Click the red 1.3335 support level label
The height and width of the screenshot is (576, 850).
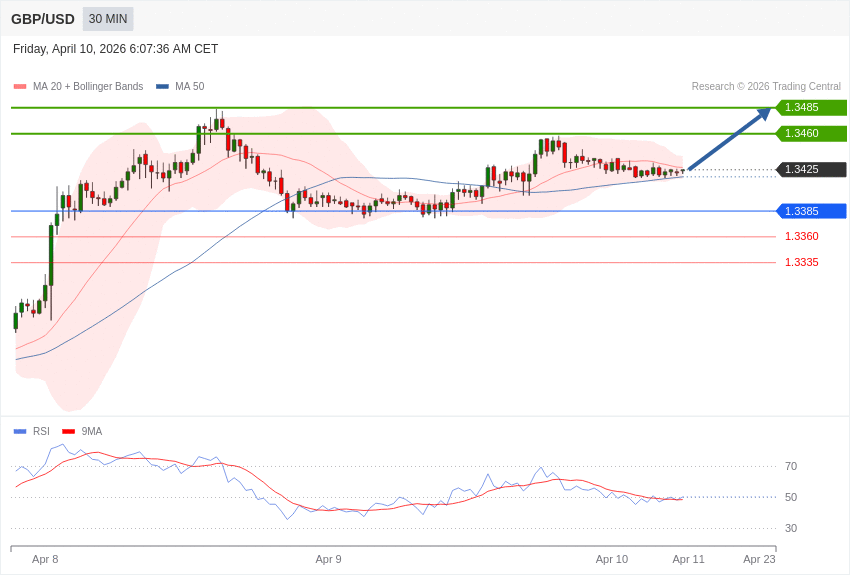tap(801, 263)
